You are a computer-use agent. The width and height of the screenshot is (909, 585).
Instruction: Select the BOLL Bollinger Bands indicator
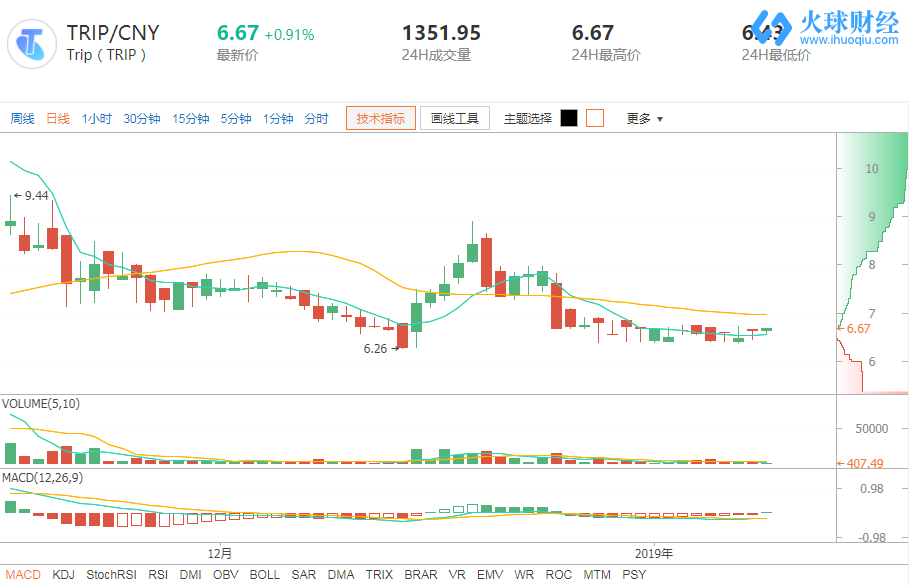coord(264,575)
